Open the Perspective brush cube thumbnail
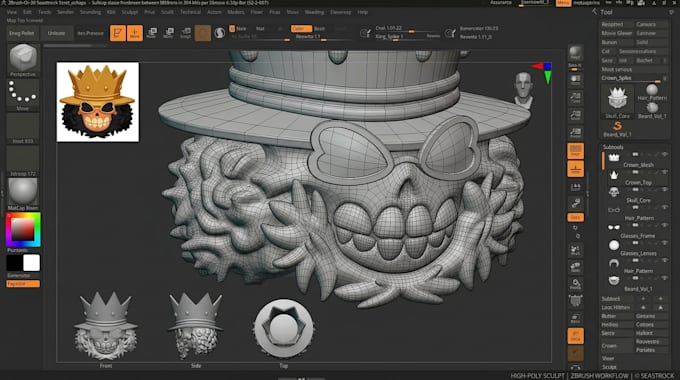 (23, 57)
